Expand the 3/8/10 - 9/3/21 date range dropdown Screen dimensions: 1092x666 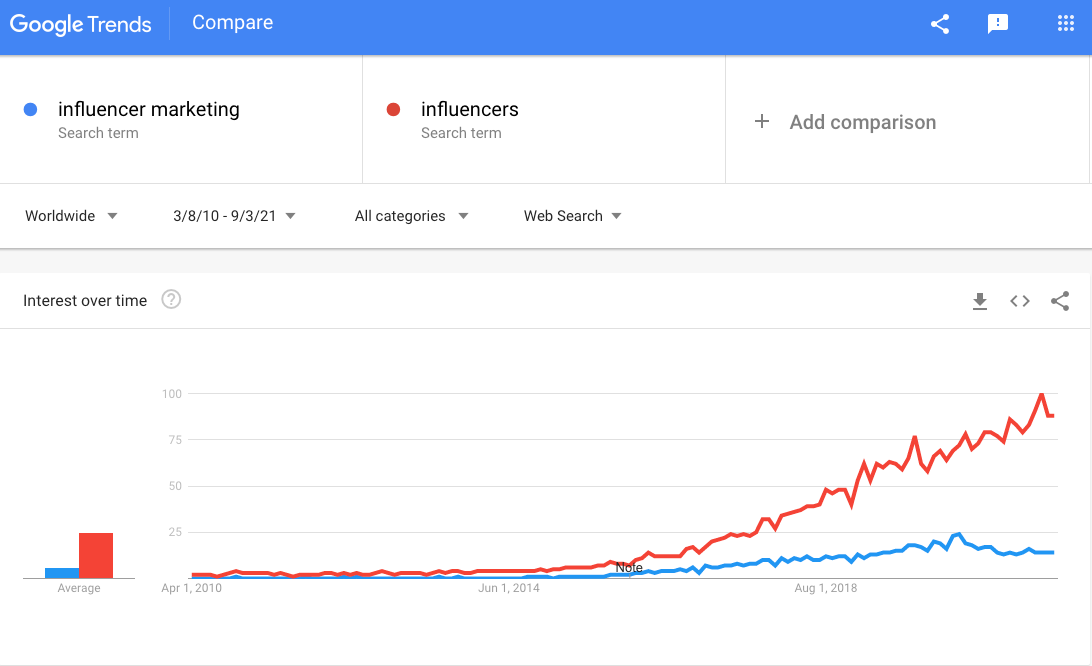coord(234,216)
